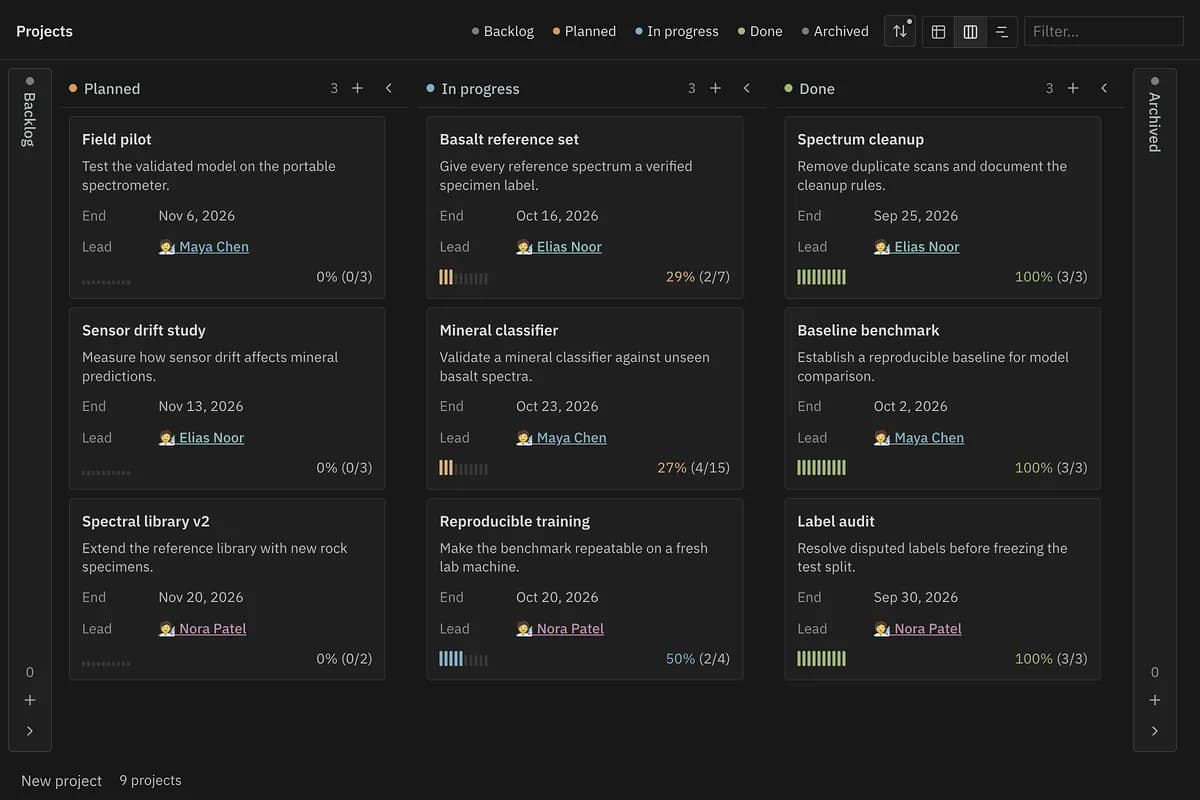Open the Basalt reference set card title
The width and height of the screenshot is (1200, 800).
[509, 139]
